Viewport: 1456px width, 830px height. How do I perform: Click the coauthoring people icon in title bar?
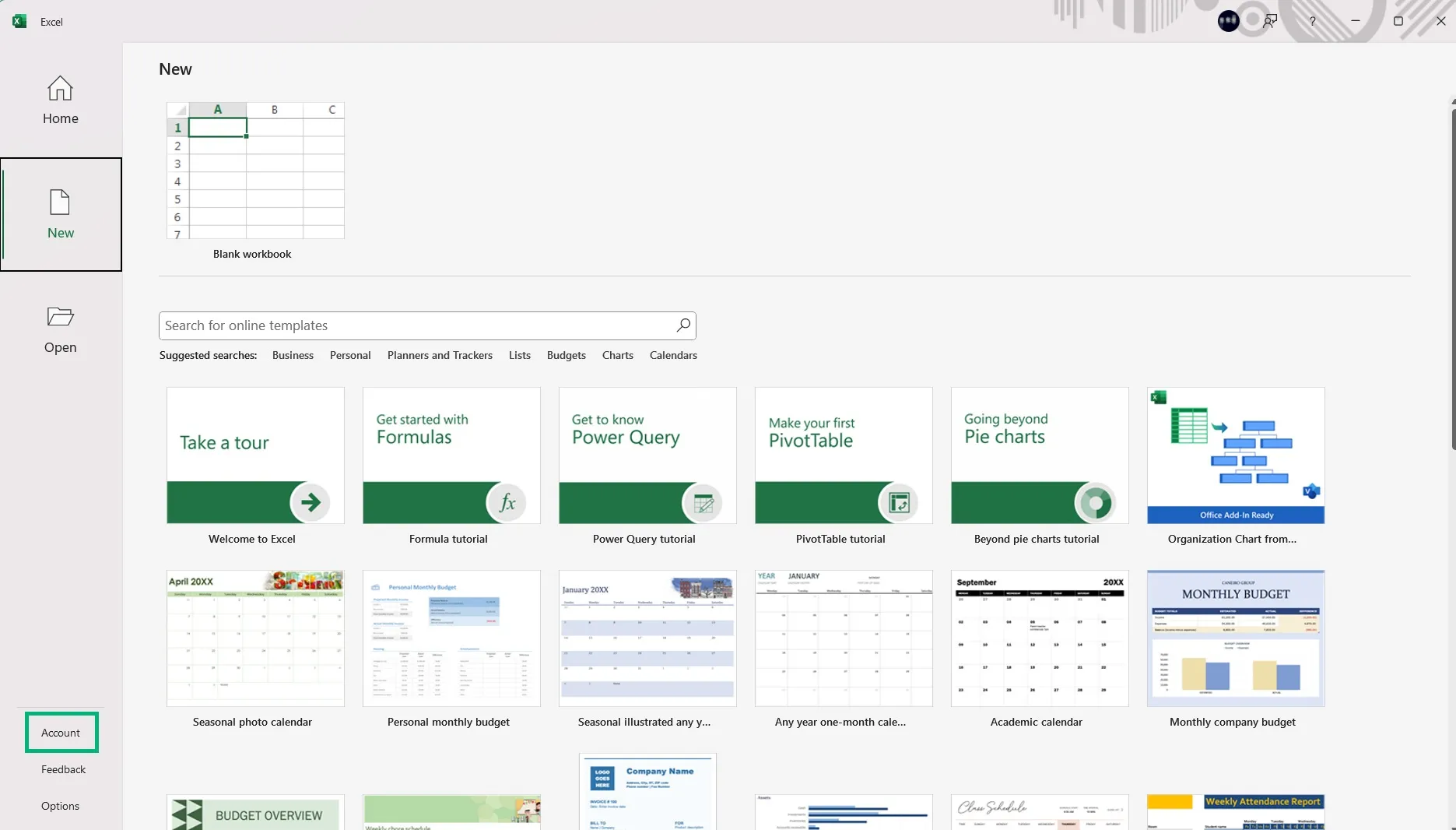pyautogui.click(x=1270, y=21)
